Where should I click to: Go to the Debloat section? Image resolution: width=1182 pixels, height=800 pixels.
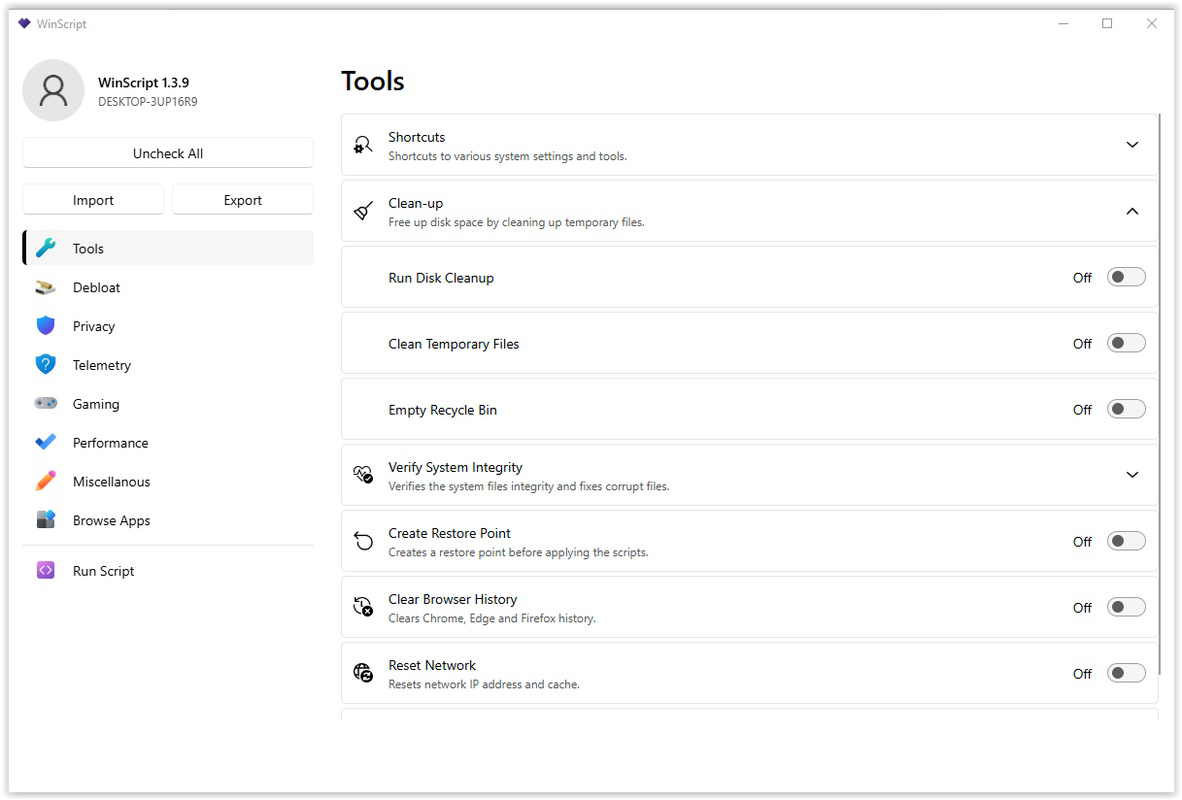pyautogui.click(x=168, y=287)
